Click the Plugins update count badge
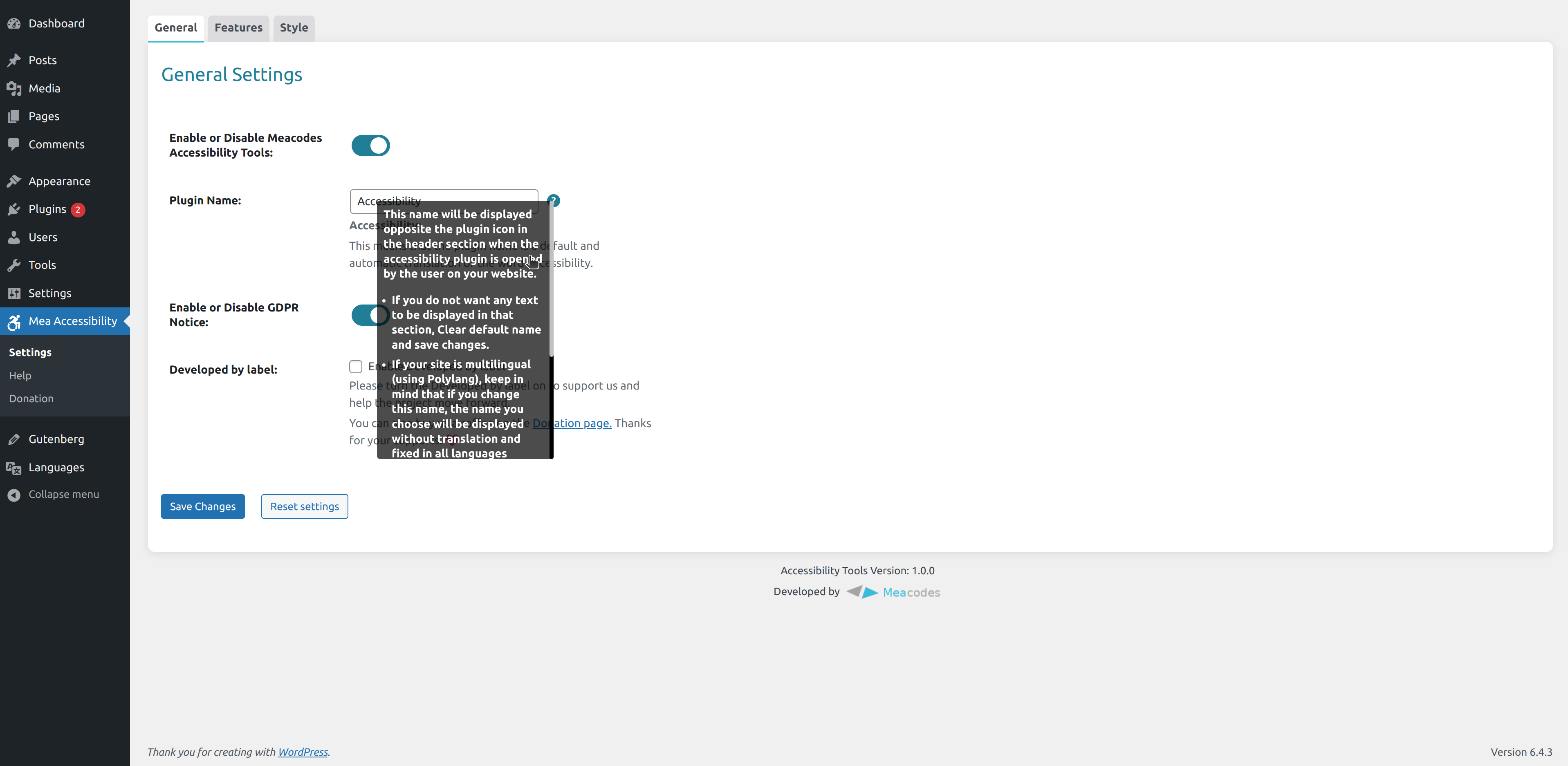Image resolution: width=1568 pixels, height=766 pixels. [78, 209]
